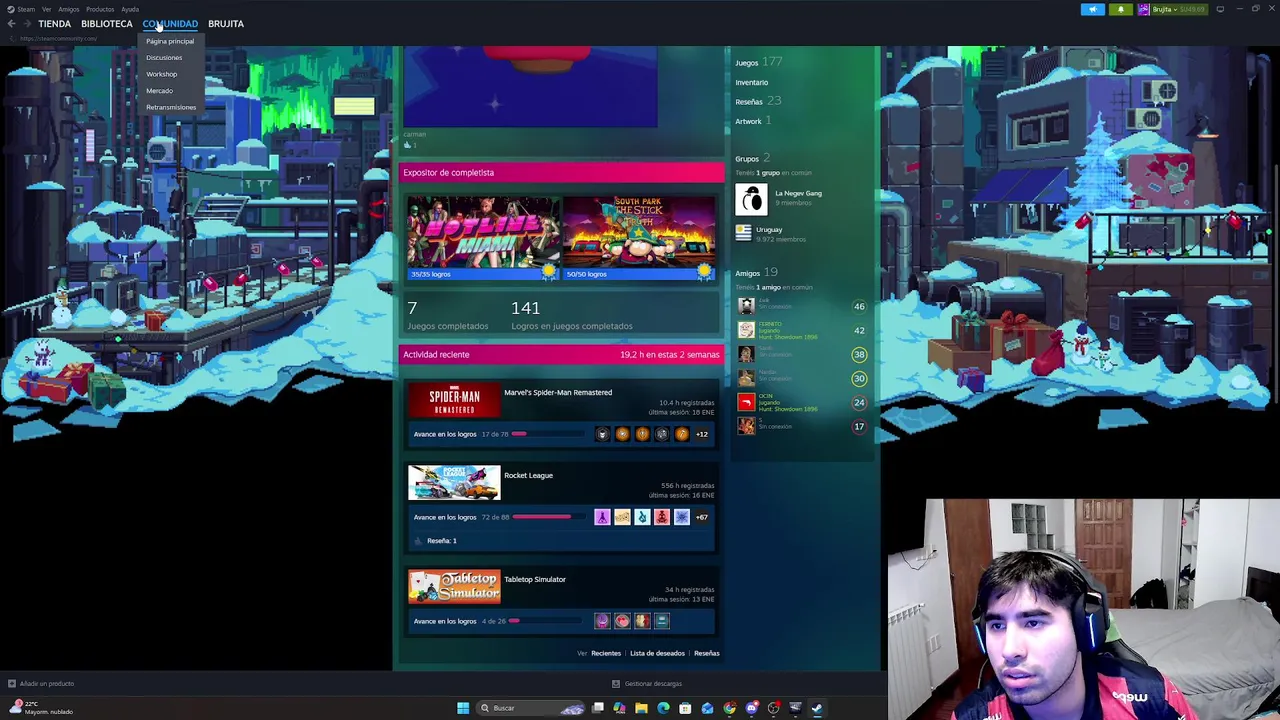Viewport: 1280px width, 720px height.
Task: Open the Ver menu
Action: coord(46,9)
